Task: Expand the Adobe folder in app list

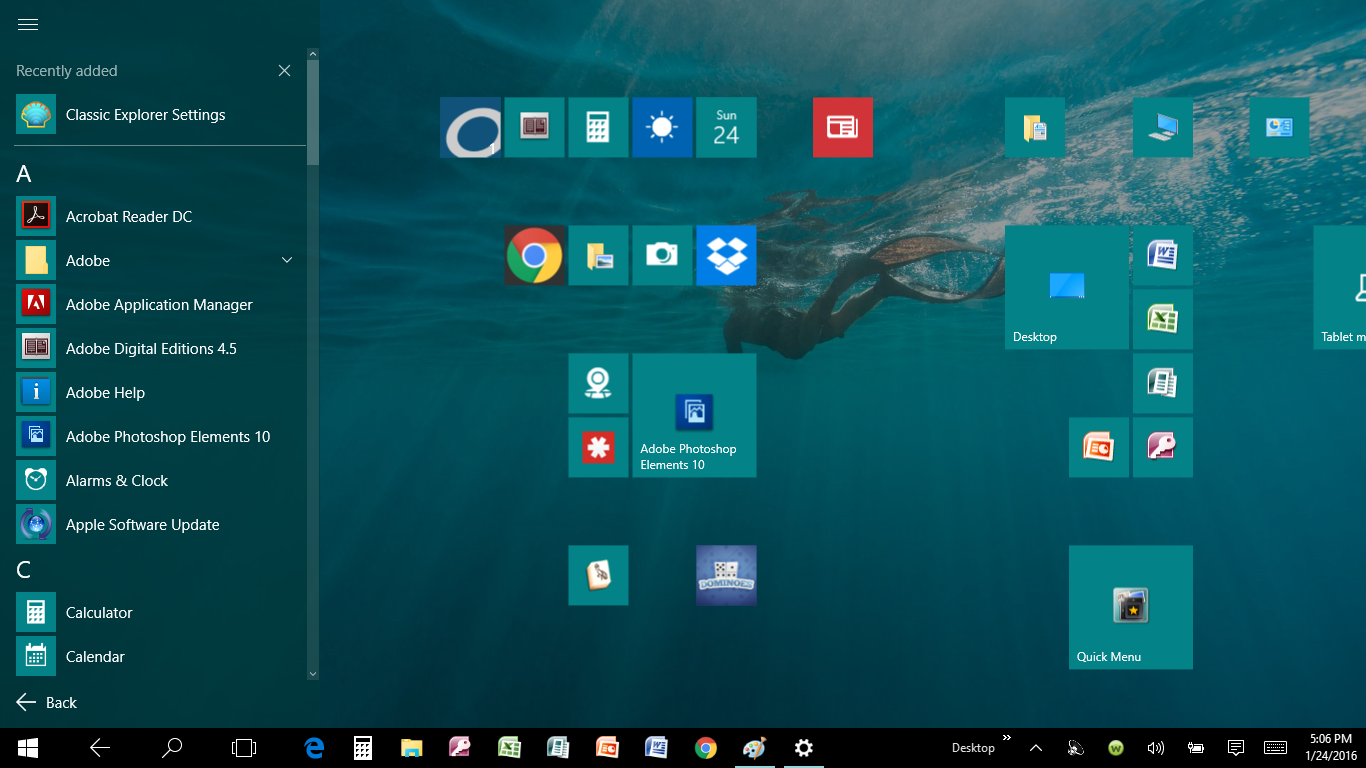Action: click(287, 260)
